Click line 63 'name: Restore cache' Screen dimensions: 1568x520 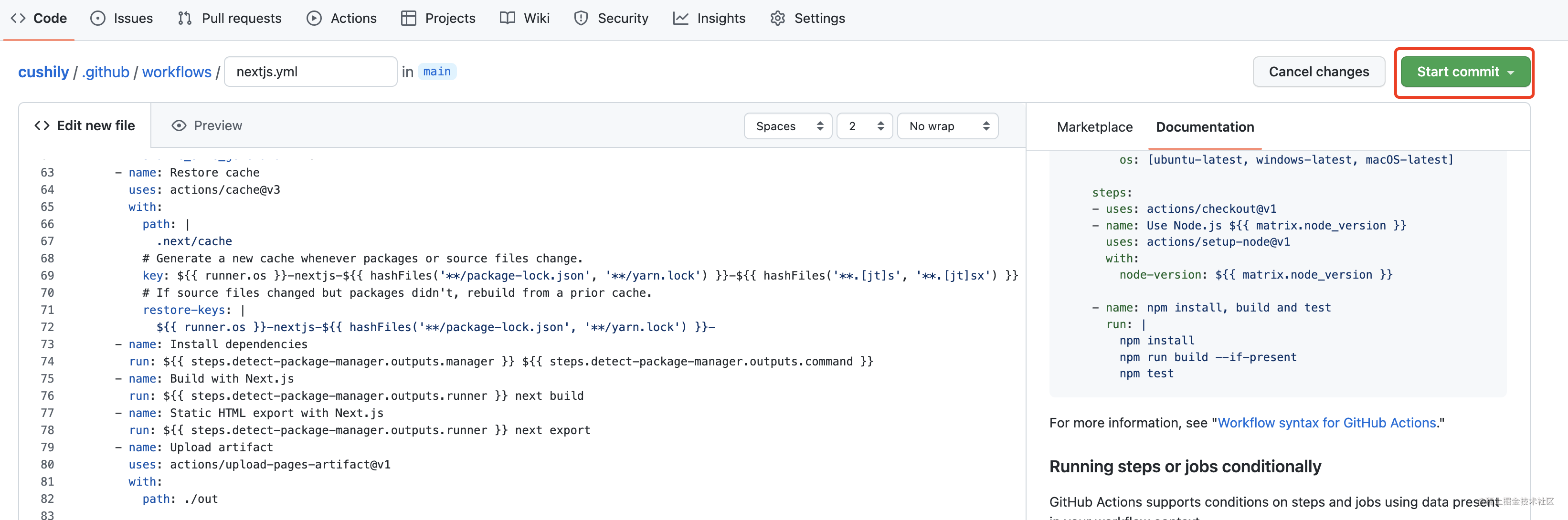[193, 173]
